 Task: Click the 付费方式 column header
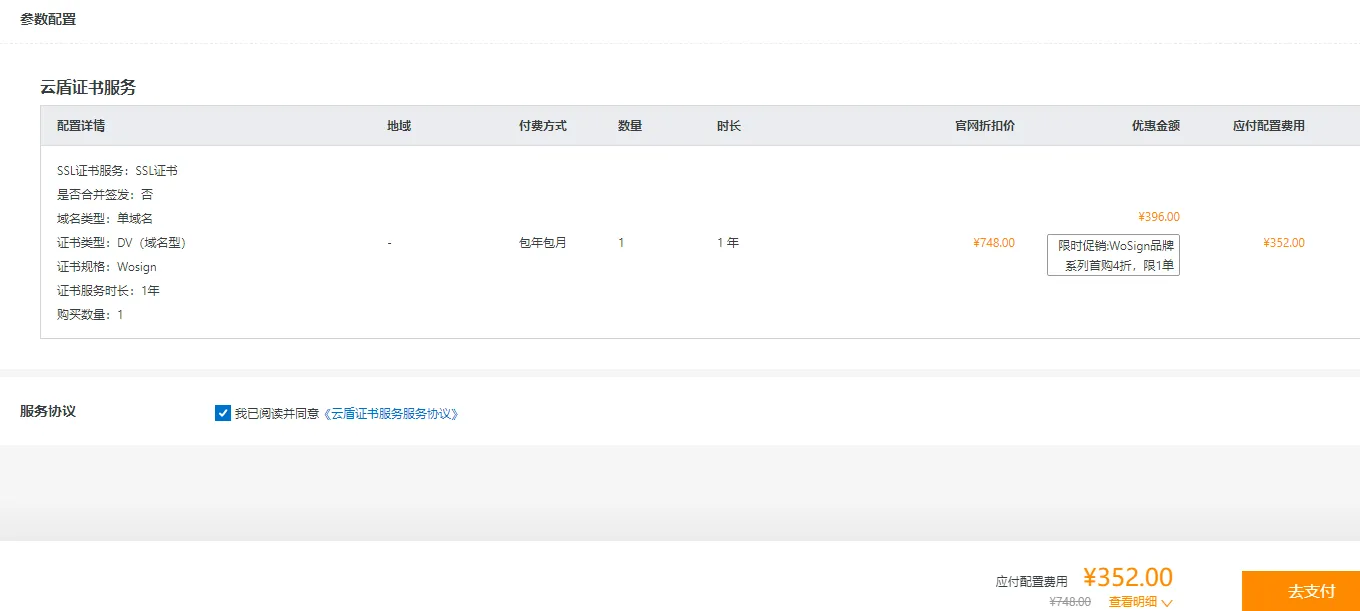coord(543,126)
